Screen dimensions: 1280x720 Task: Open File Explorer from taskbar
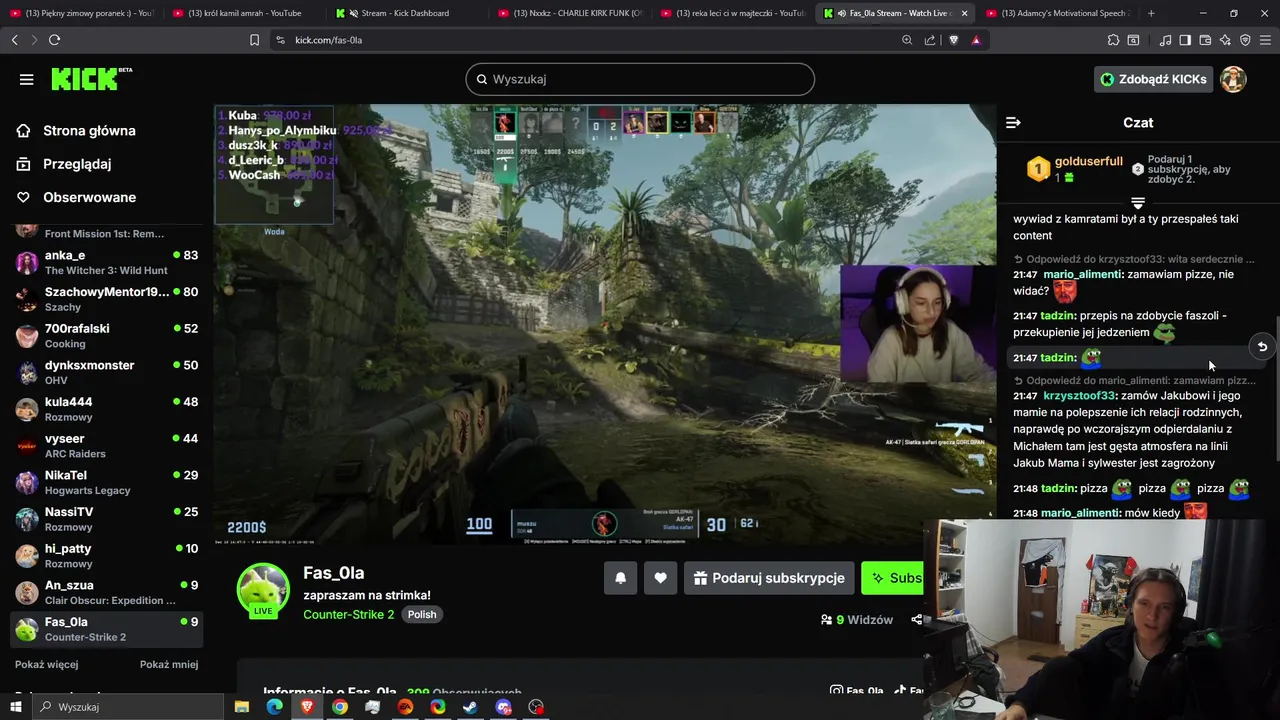[x=241, y=707]
